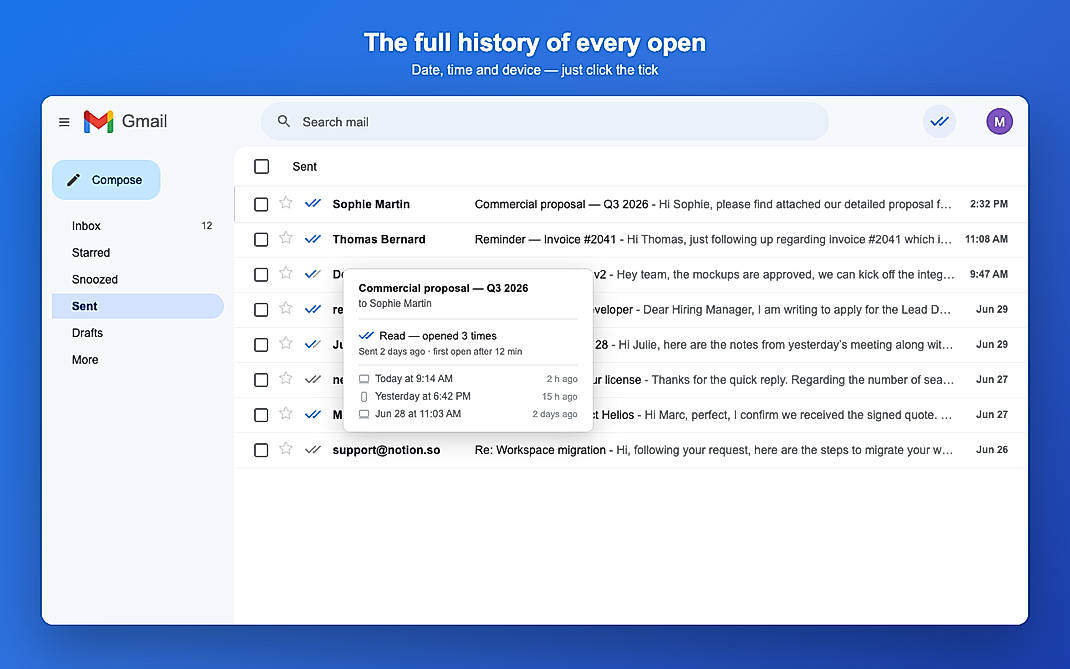The height and width of the screenshot is (669, 1070).
Task: Star the email sent at 9:47 AM
Action: 286,273
